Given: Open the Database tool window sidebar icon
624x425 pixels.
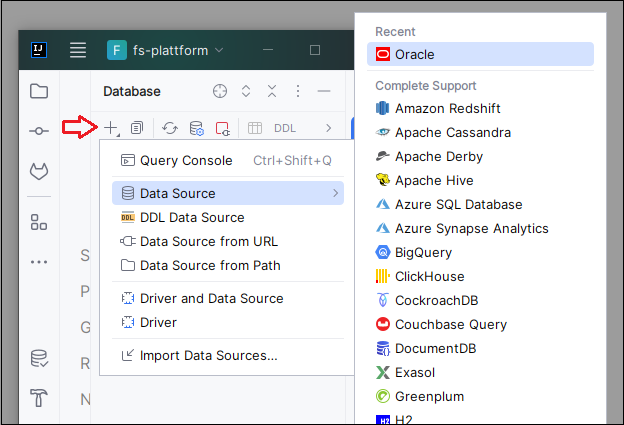Looking at the screenshot, I should click(x=39, y=358).
